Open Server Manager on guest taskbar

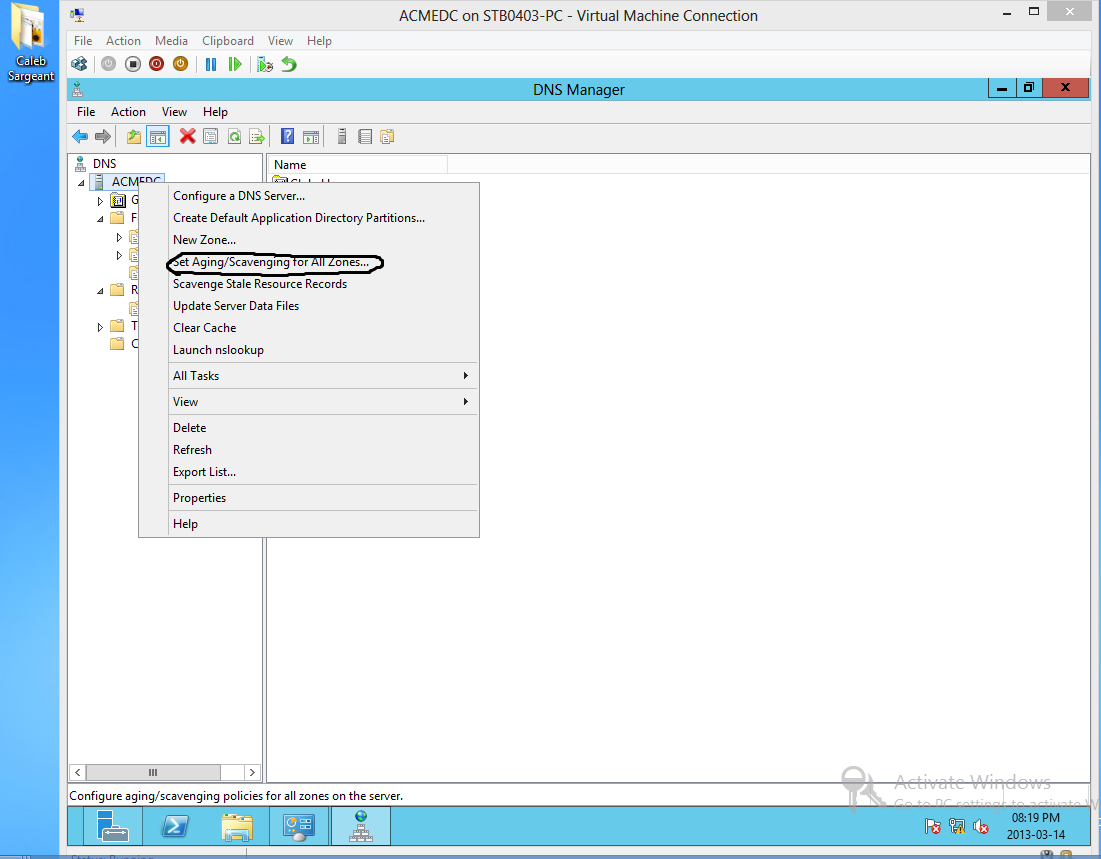click(112, 826)
